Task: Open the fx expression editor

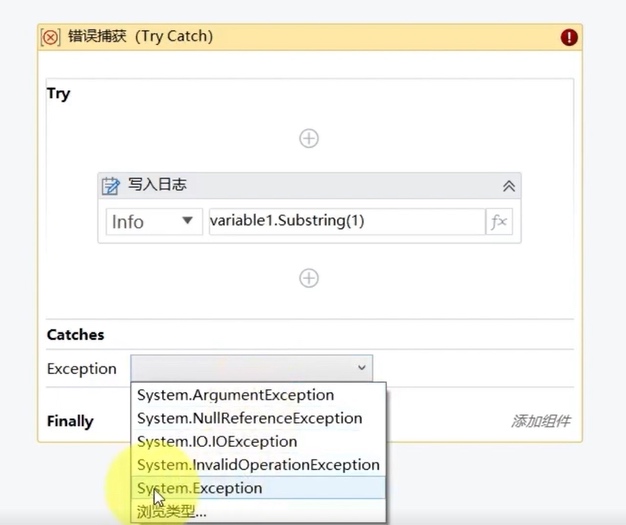Action: coord(498,222)
